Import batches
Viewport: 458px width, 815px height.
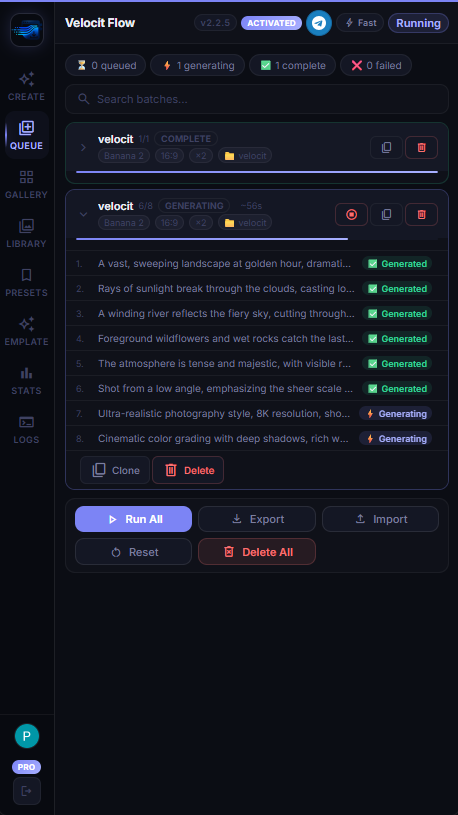[x=381, y=519]
